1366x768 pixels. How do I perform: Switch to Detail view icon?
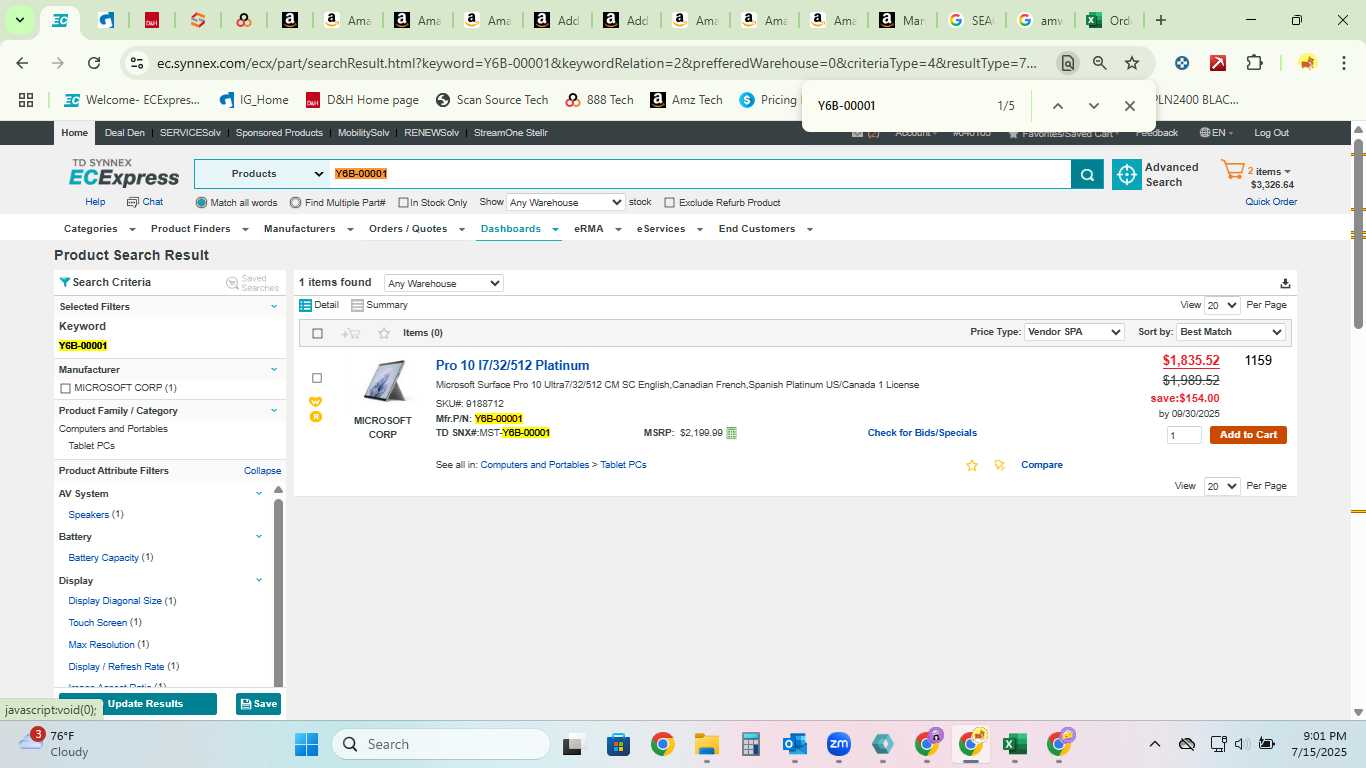coord(306,305)
